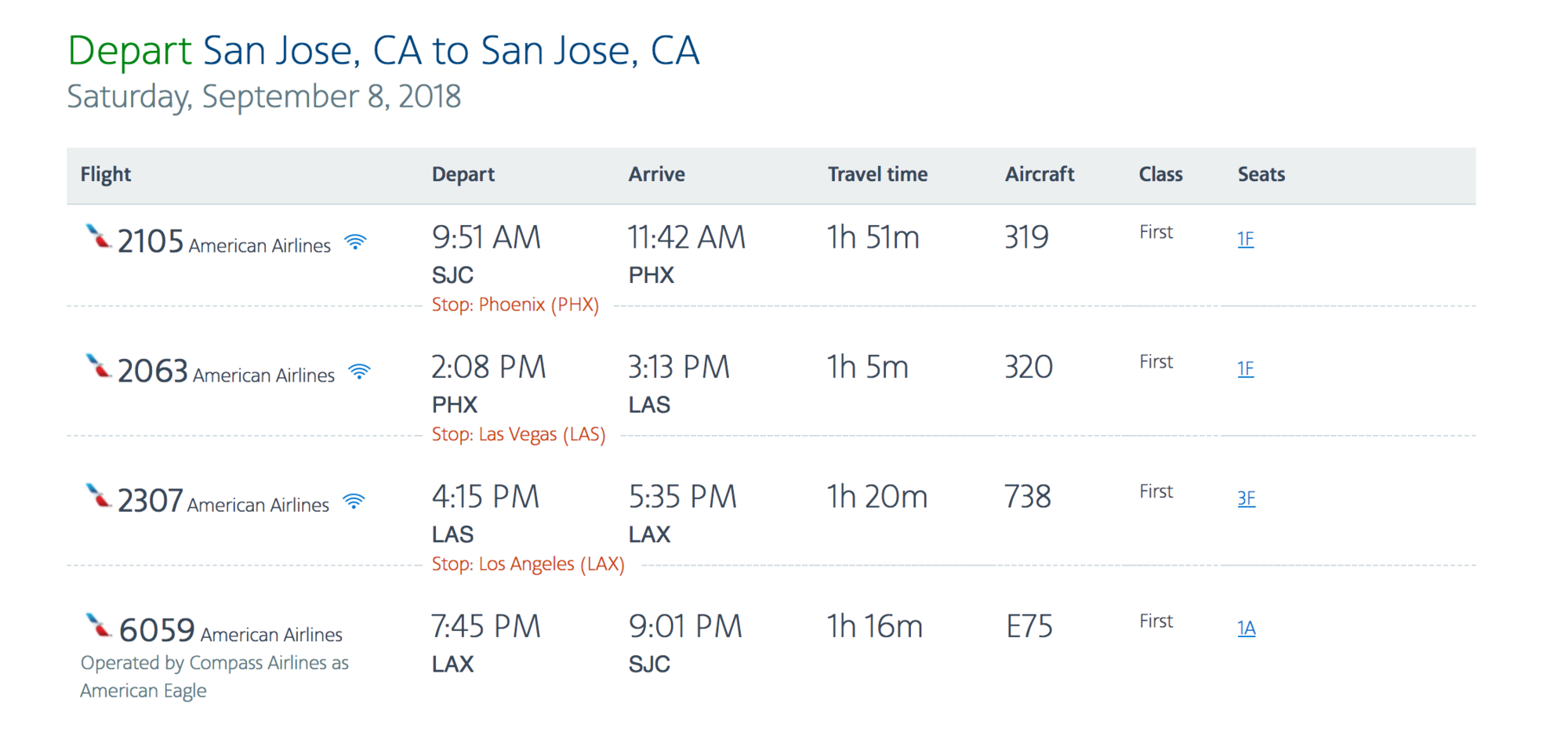The height and width of the screenshot is (750, 1568).
Task: Click the Flight column header
Action: 106,174
